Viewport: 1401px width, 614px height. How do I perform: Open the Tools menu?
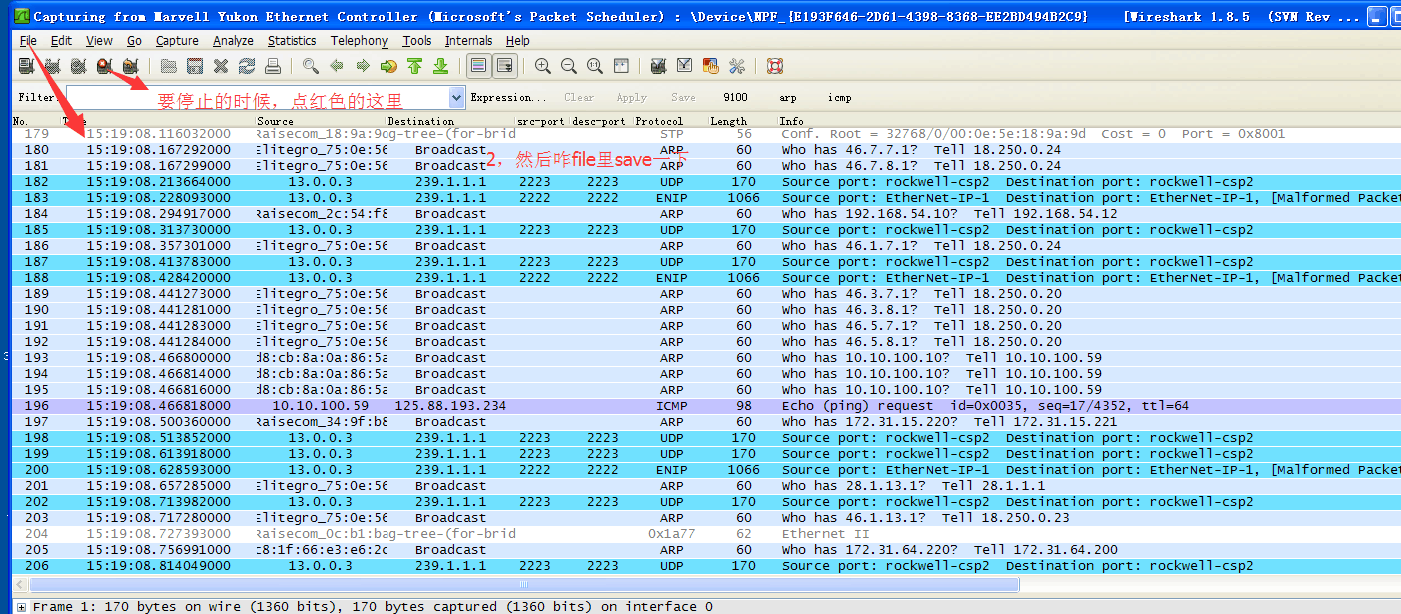[x=417, y=41]
